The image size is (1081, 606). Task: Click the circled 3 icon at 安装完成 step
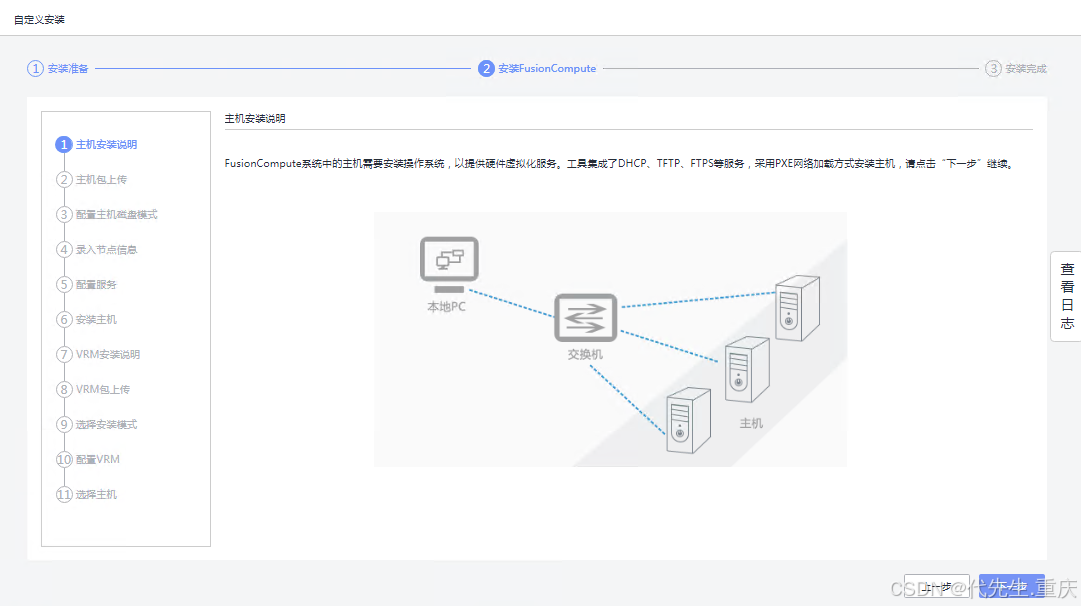993,68
